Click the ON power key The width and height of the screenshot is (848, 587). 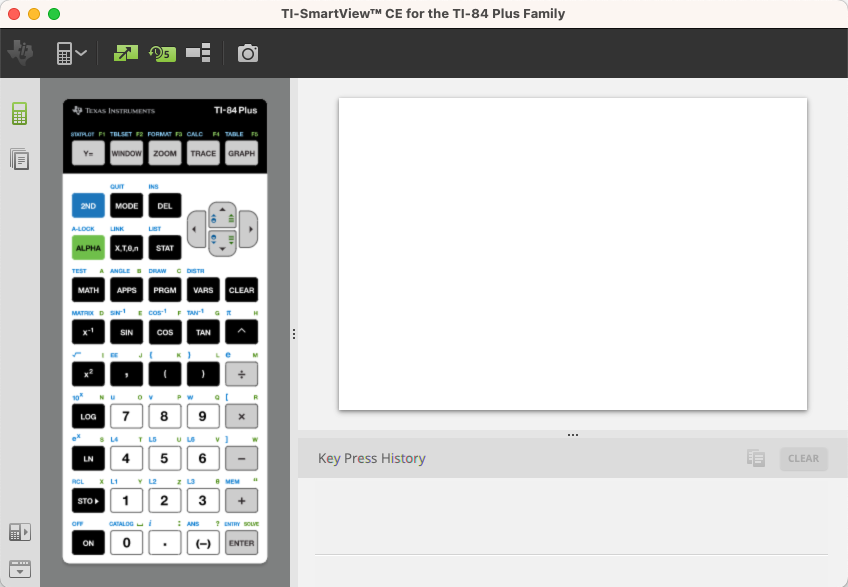88,543
